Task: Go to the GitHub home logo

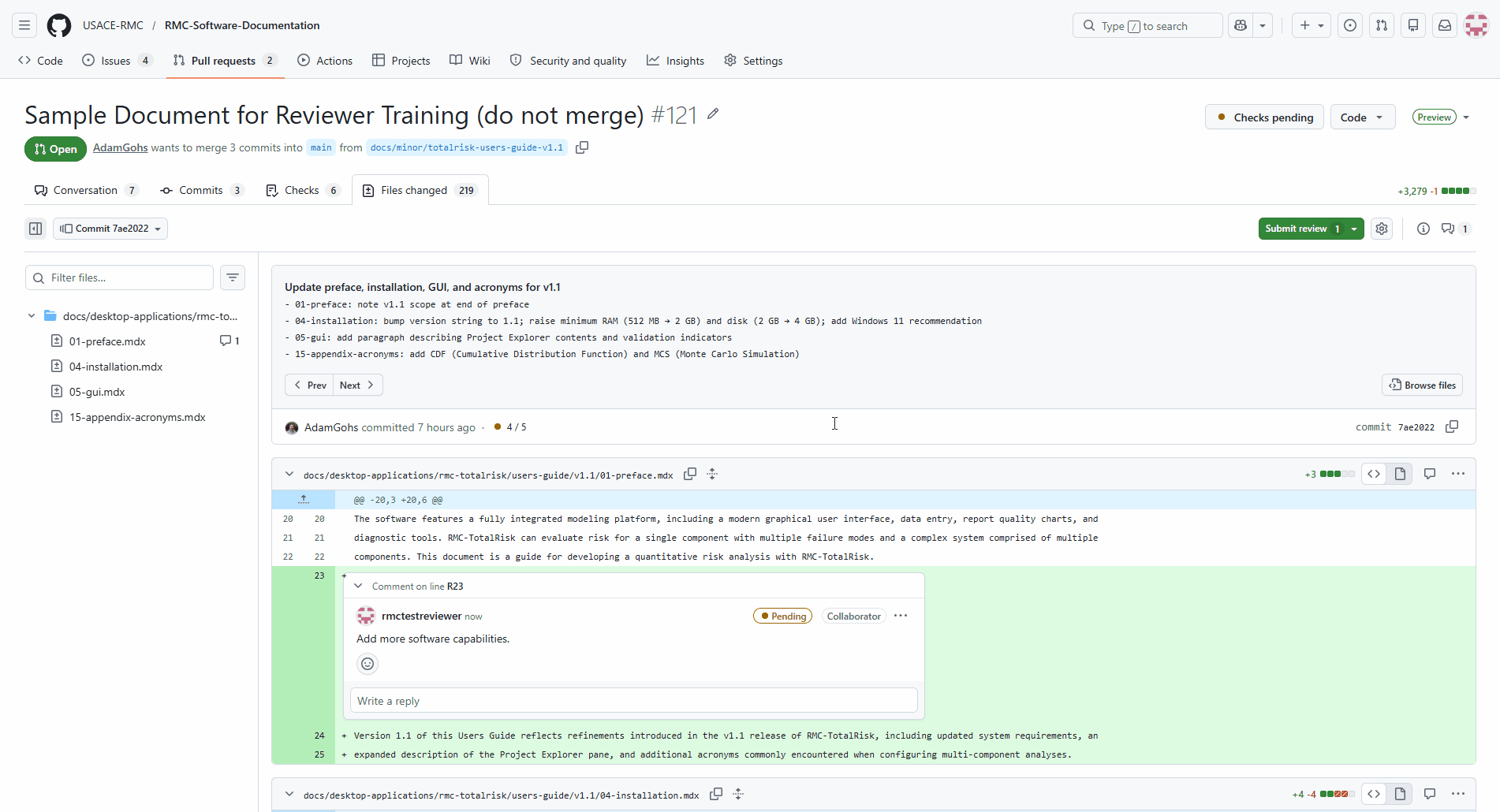Action: tap(59, 25)
